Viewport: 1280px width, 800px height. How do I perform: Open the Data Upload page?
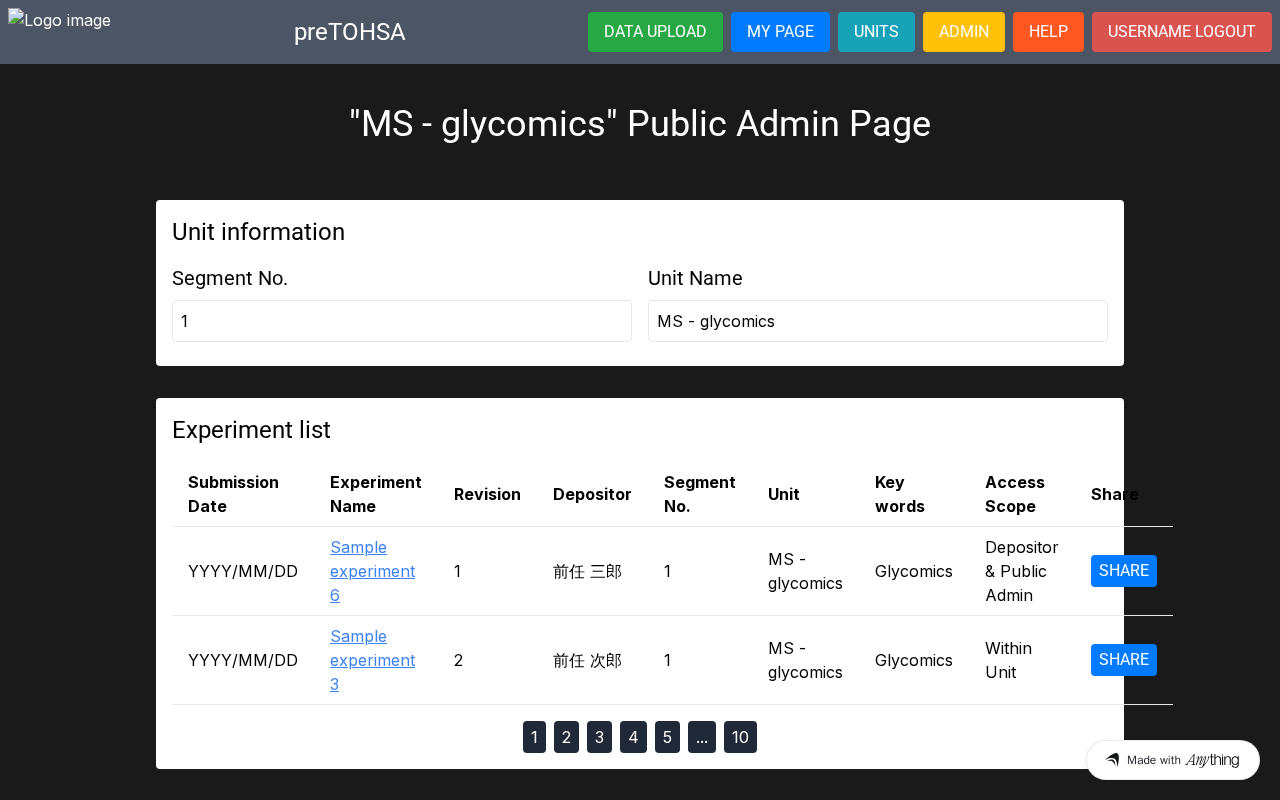(655, 32)
